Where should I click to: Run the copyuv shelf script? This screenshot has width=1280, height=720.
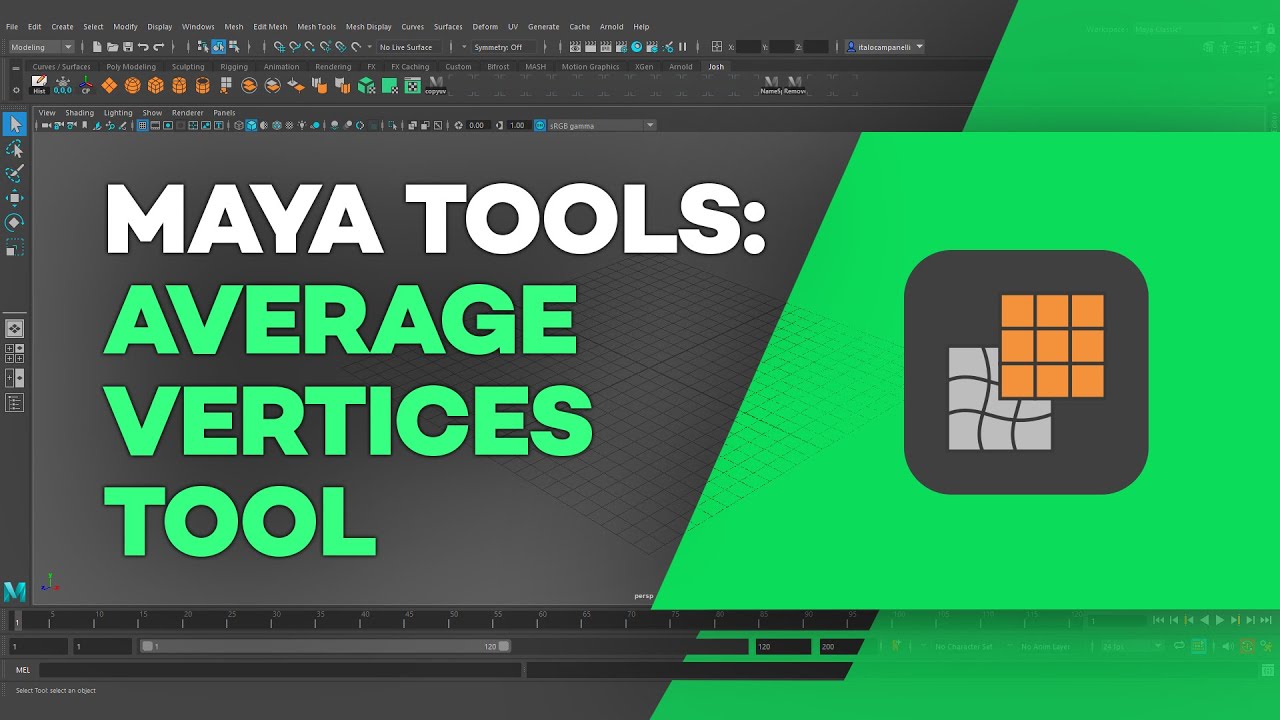[436, 85]
